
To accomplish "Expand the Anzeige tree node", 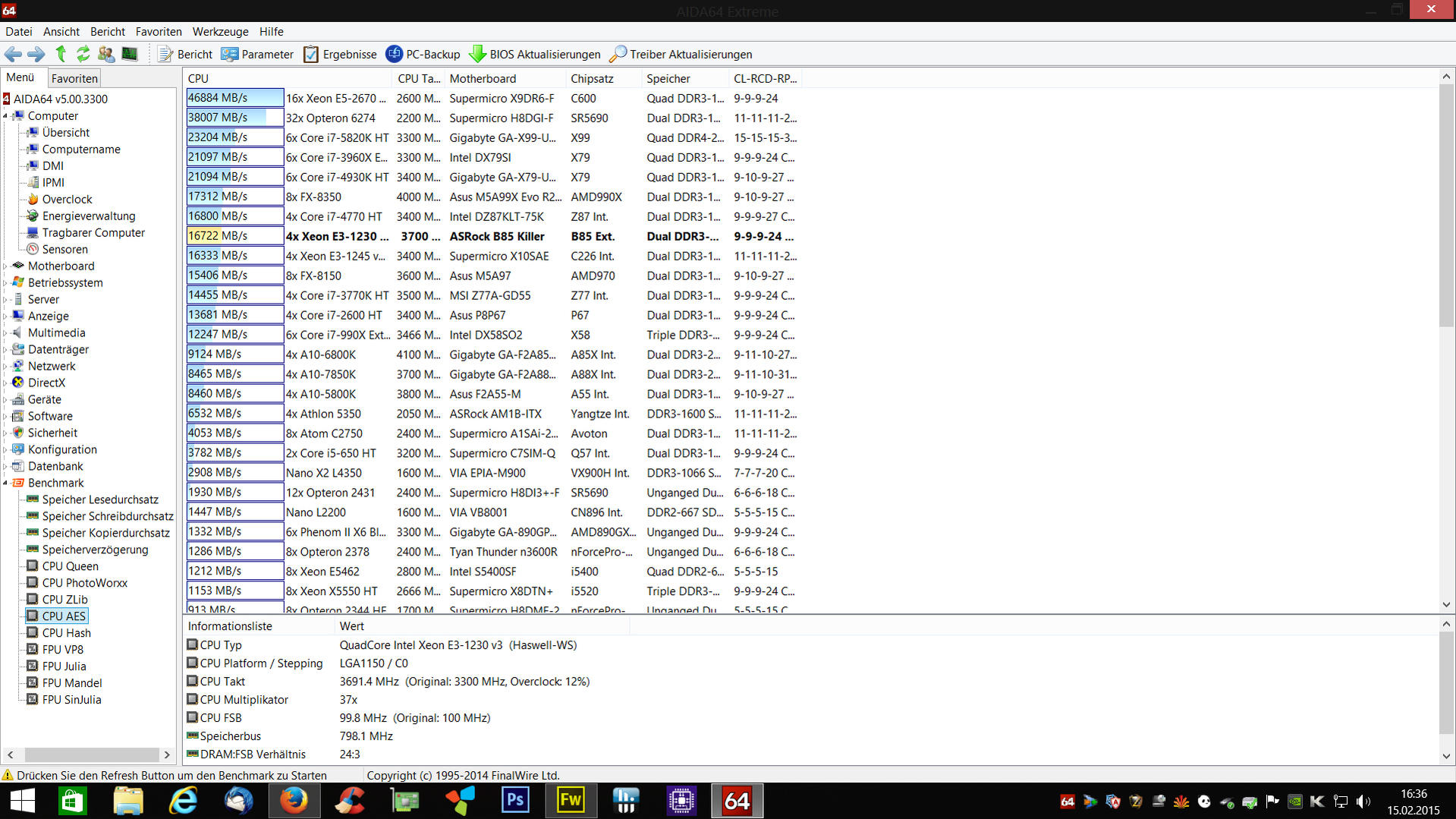I will (x=5, y=316).
